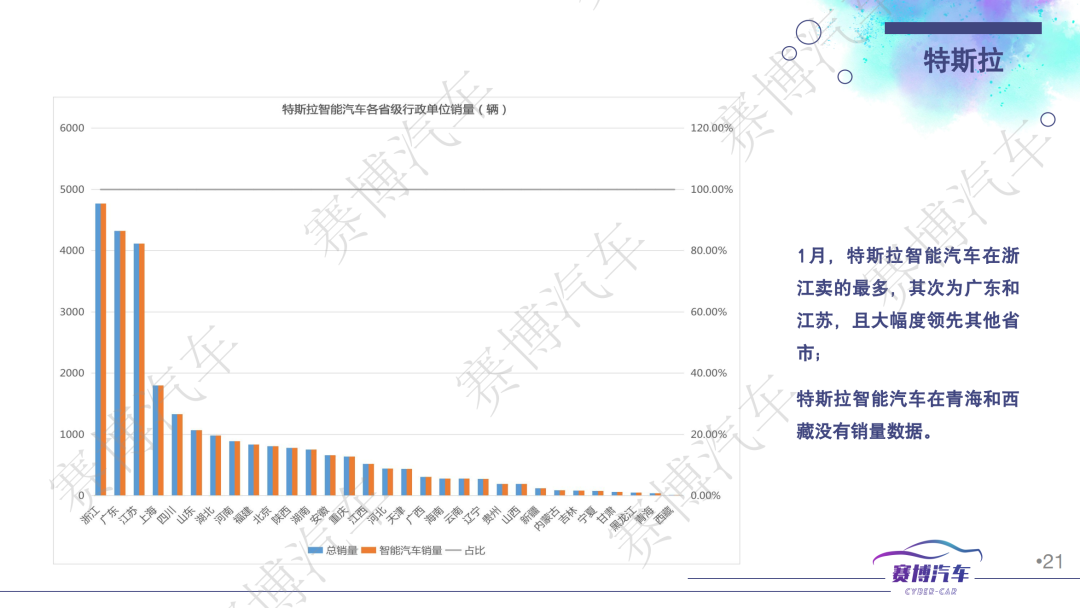Select the 北京 axis label
The image size is (1080, 608).
pos(262,515)
